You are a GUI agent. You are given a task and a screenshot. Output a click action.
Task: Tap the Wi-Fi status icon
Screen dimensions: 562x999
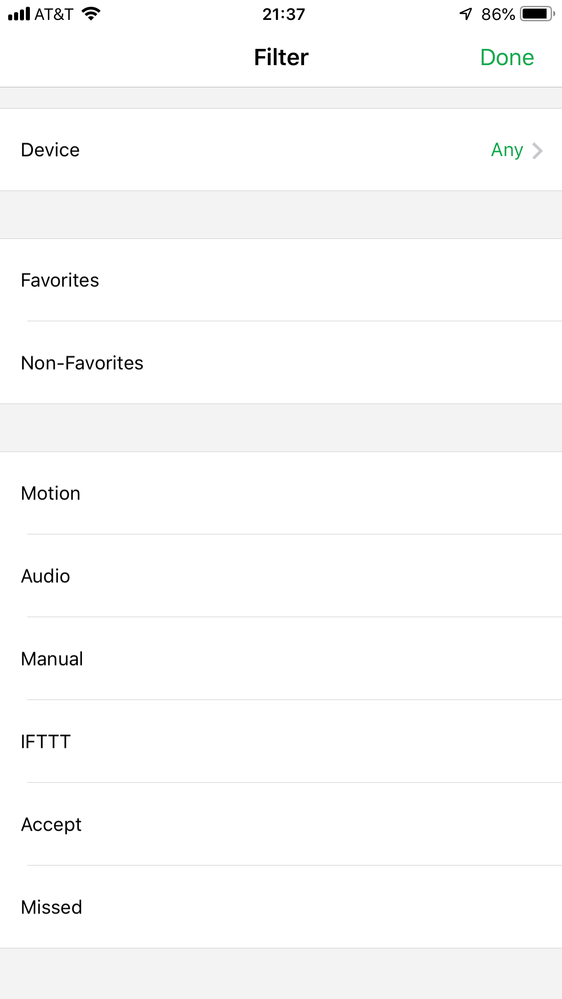(92, 14)
